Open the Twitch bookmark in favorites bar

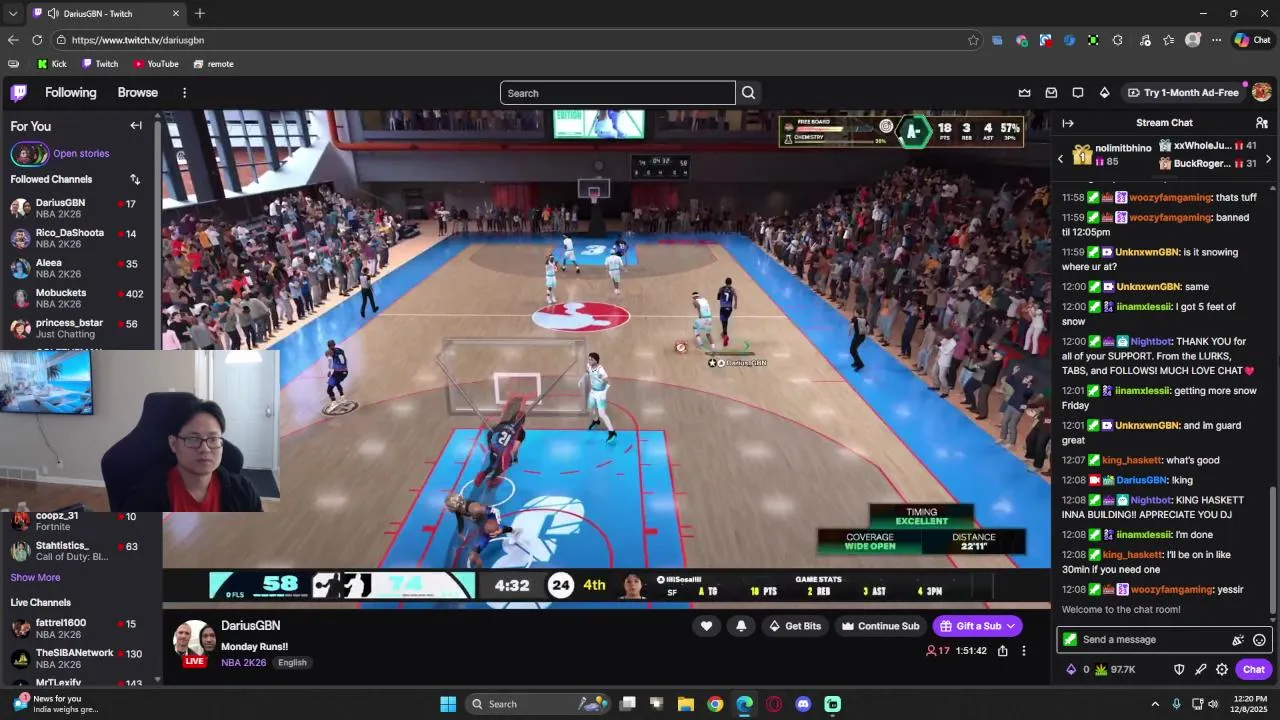[x=99, y=64]
